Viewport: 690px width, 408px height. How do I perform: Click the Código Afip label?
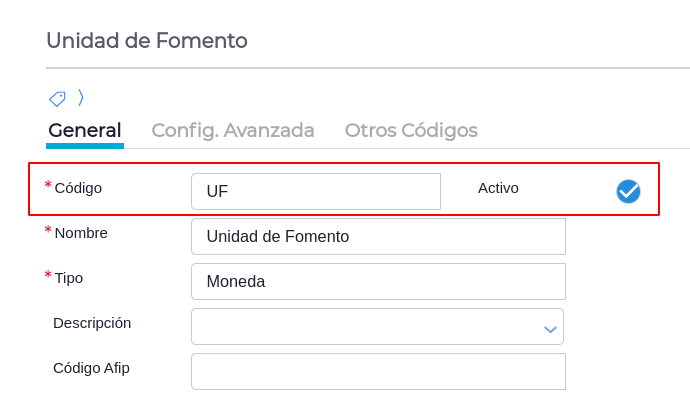(91, 367)
